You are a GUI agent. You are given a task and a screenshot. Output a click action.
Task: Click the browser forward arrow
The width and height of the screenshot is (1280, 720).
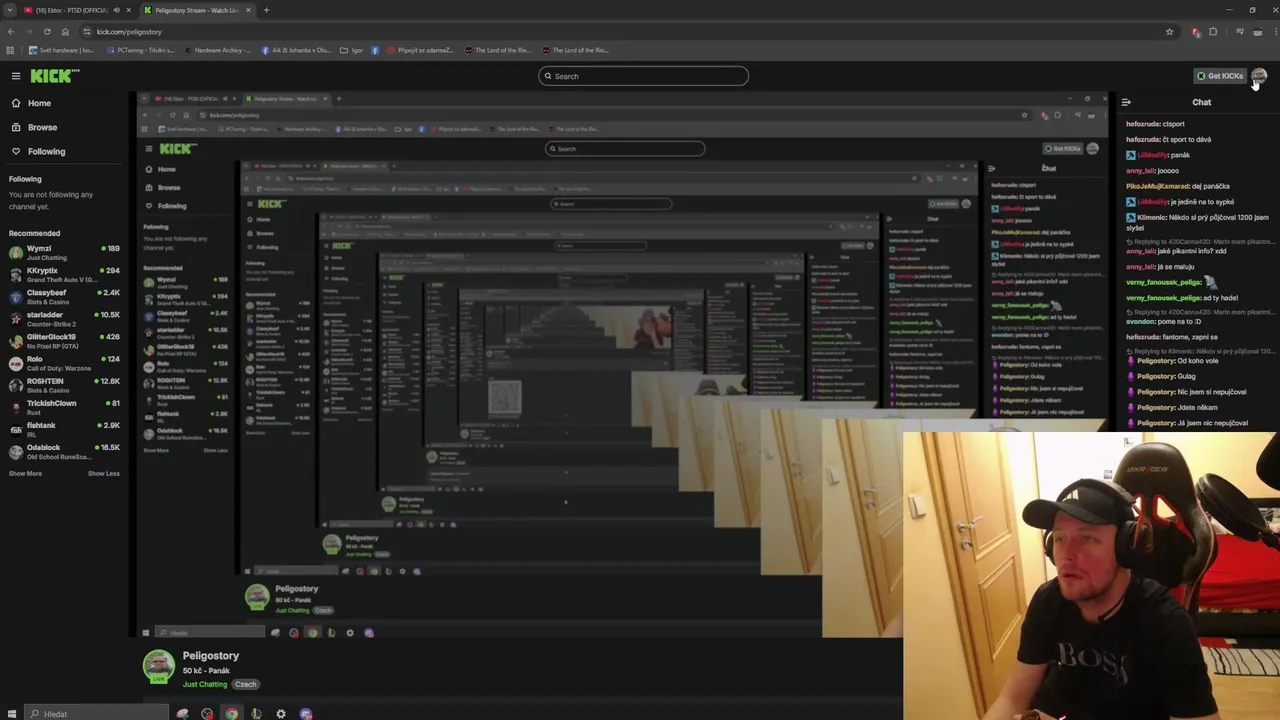pyautogui.click(x=29, y=31)
